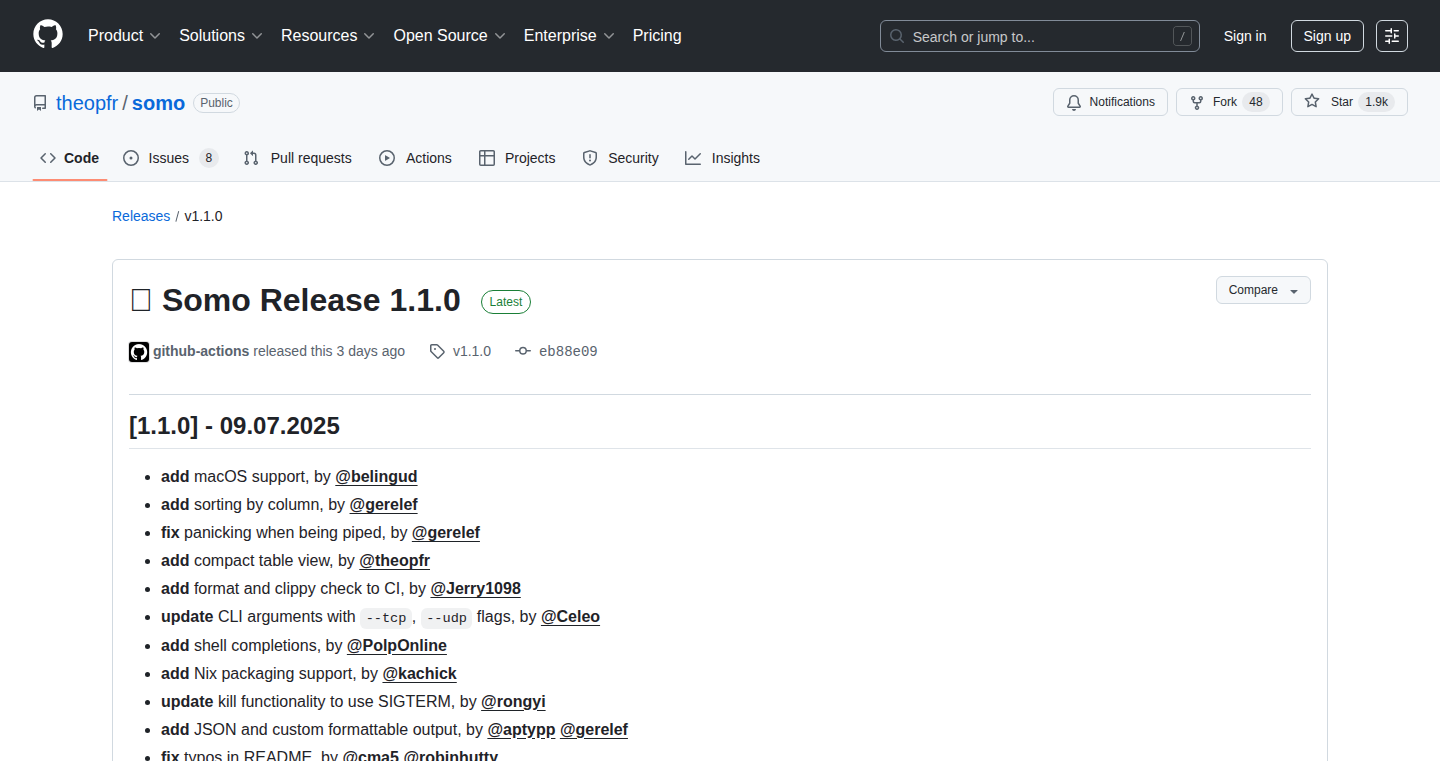Switch to the Security tab
Screen dimensions: 1440x761
tap(621, 158)
